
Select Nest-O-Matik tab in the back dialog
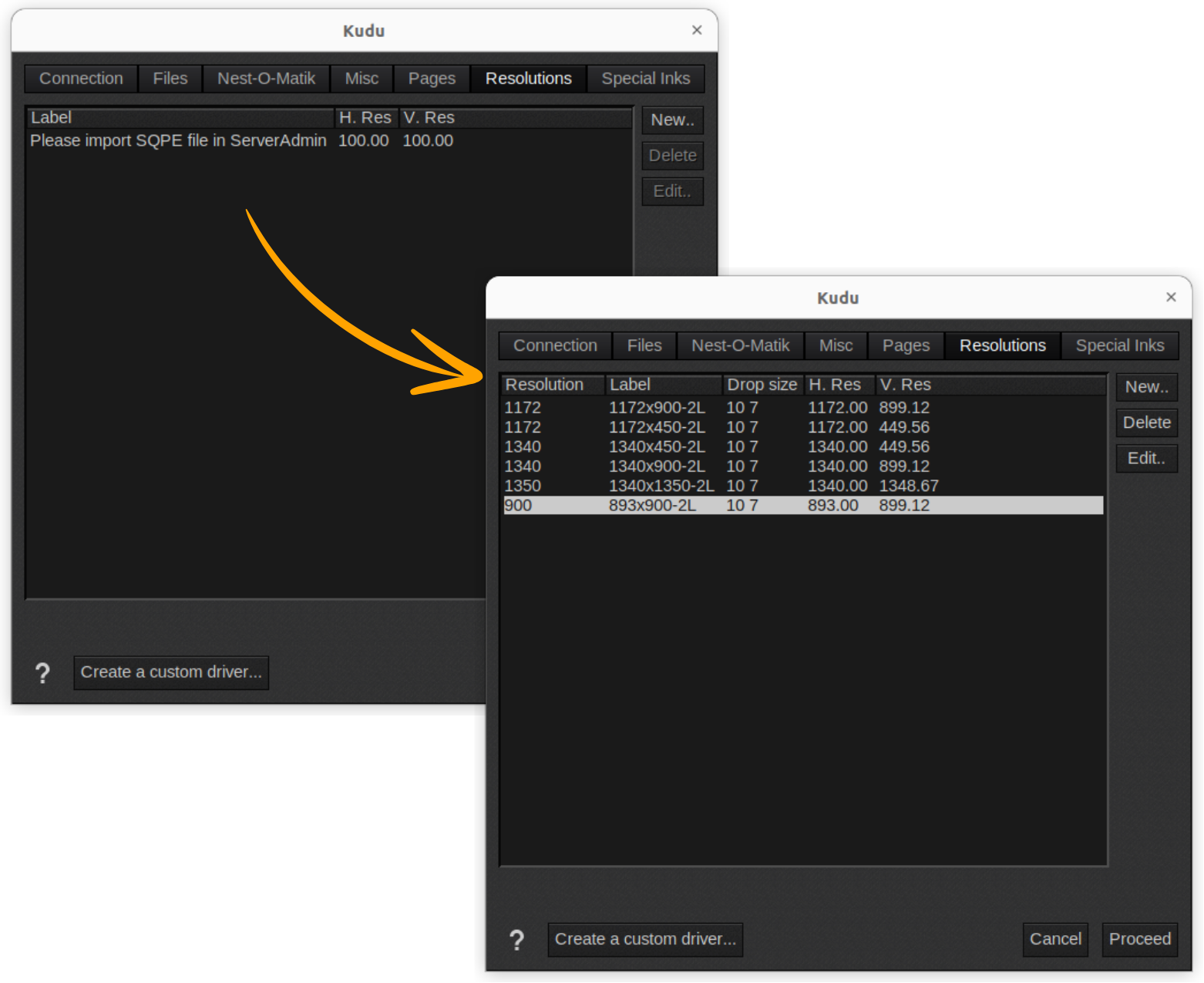point(266,79)
